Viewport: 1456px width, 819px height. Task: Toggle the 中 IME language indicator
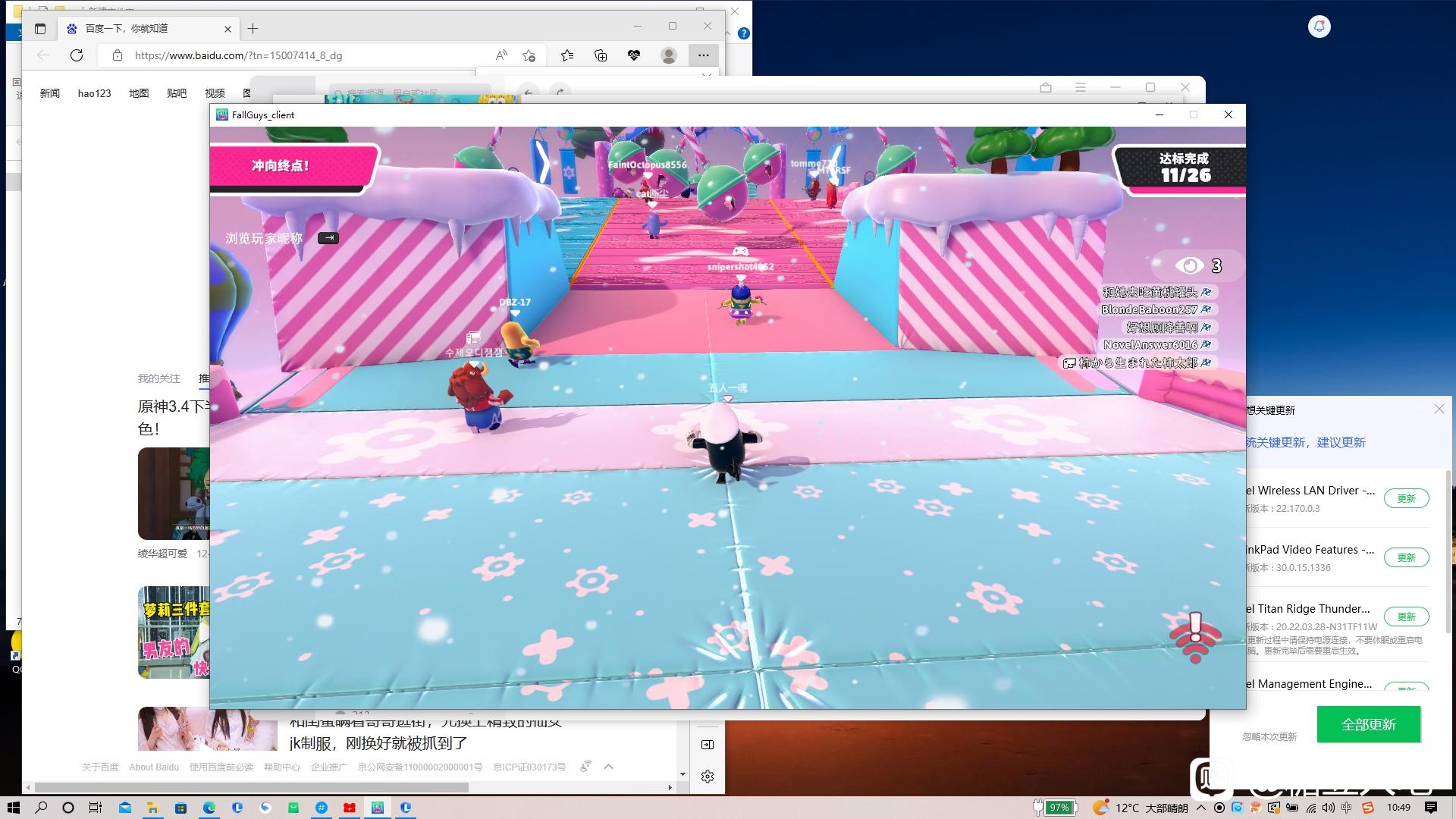tap(1347, 808)
